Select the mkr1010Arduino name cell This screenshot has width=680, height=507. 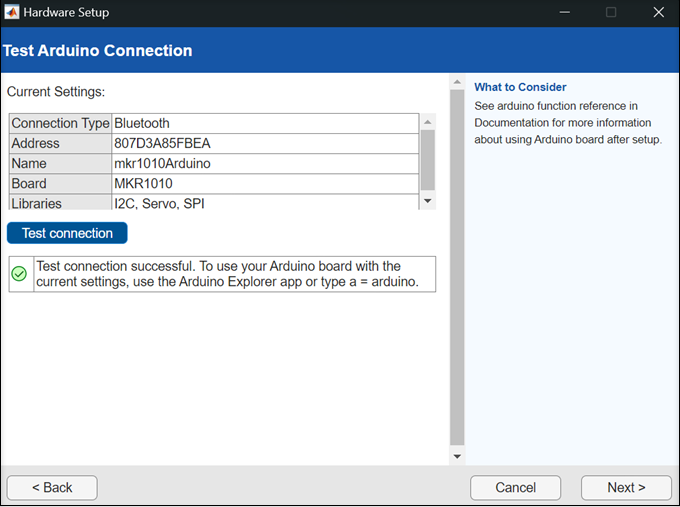(x=265, y=164)
